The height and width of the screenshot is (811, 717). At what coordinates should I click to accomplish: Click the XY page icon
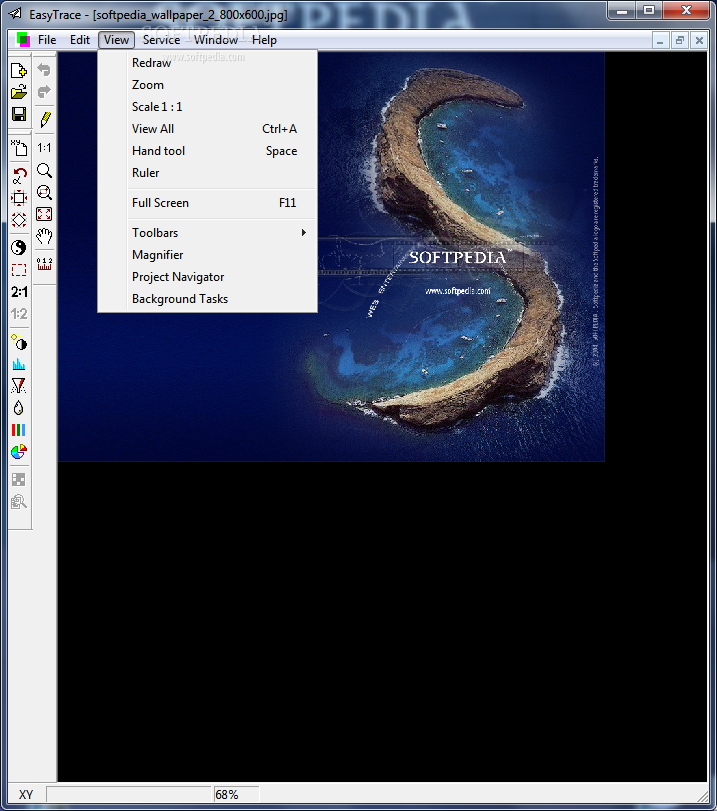tap(19, 148)
